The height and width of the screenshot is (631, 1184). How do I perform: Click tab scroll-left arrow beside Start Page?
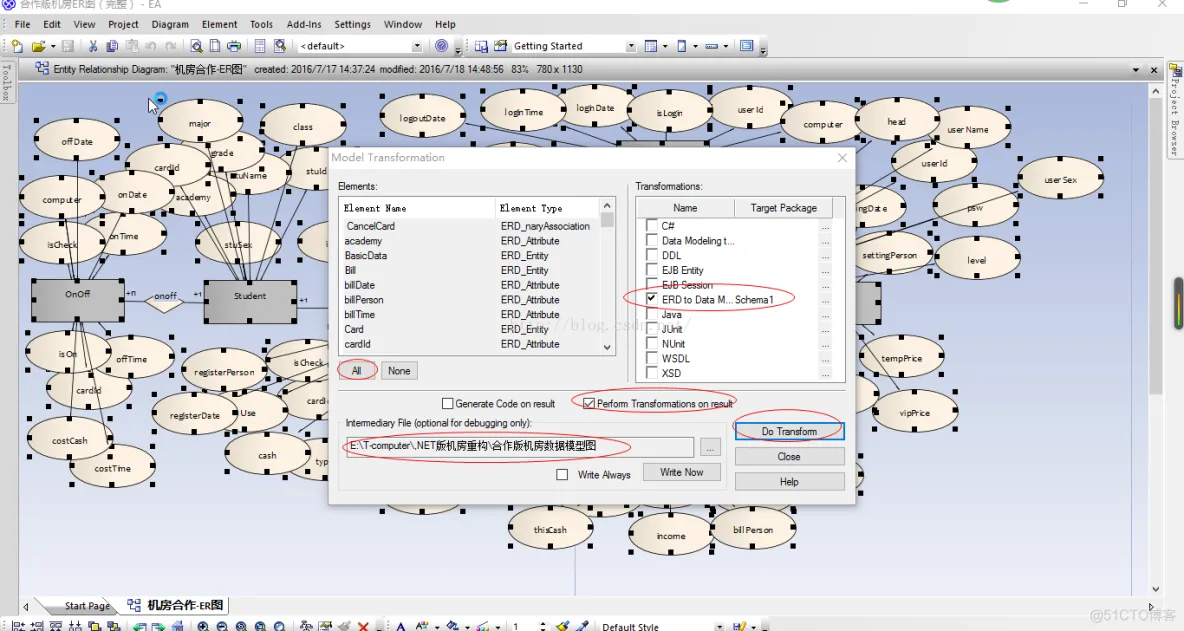(x=26, y=606)
